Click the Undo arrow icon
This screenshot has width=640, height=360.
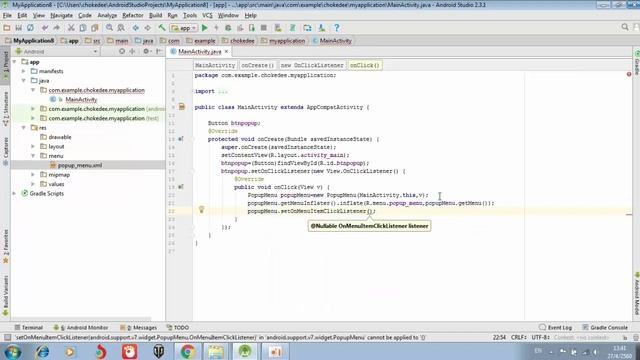tap(45, 28)
